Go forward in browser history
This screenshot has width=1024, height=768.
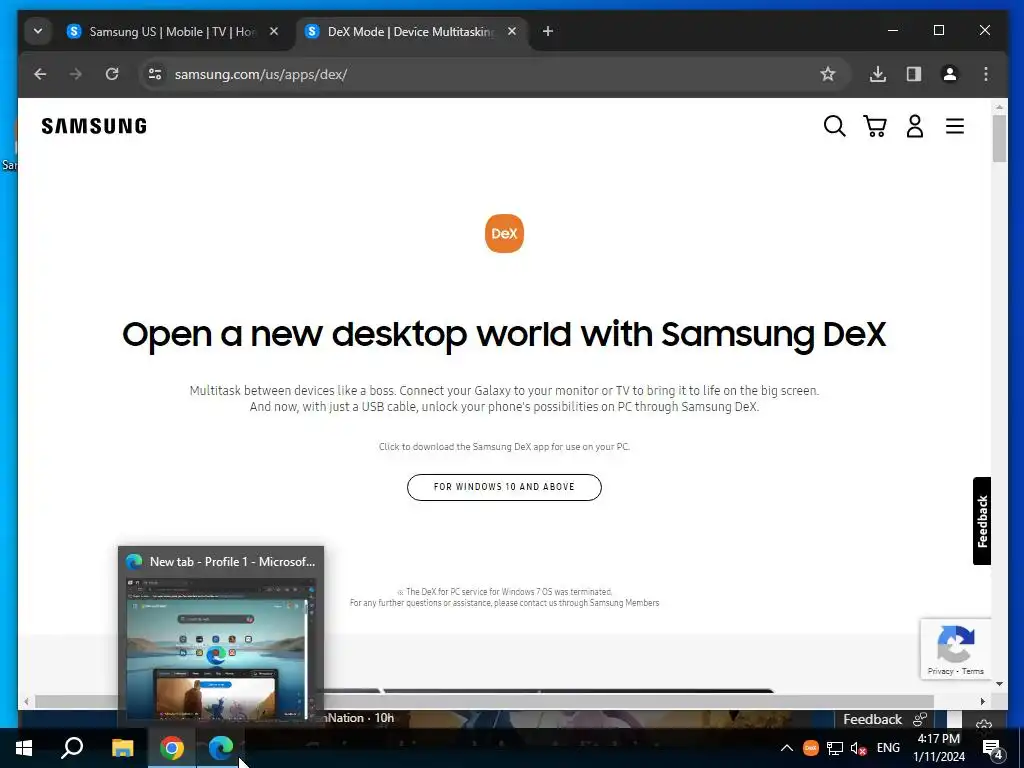(76, 74)
